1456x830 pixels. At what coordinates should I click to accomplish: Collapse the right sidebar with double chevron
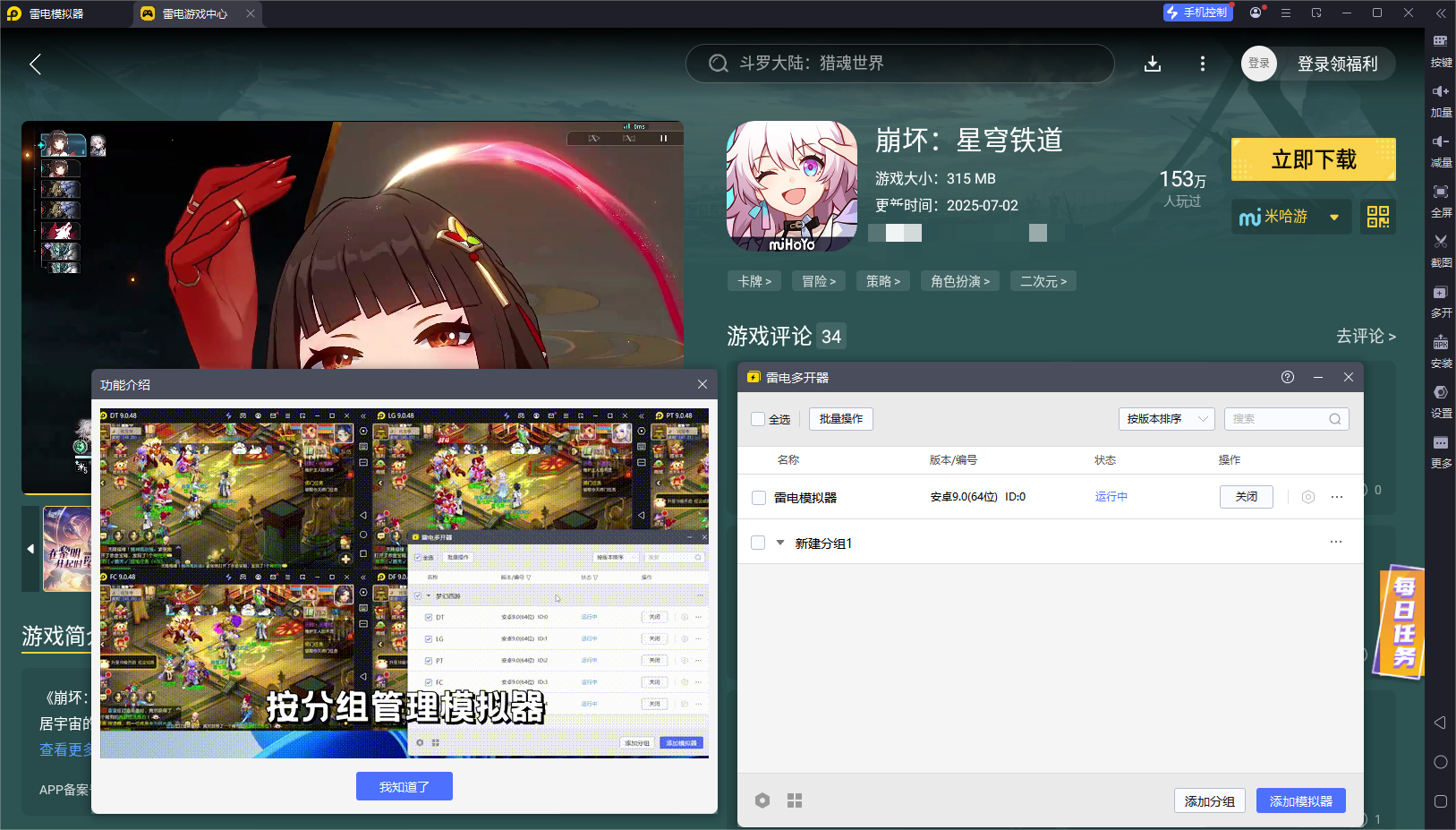(x=1441, y=13)
